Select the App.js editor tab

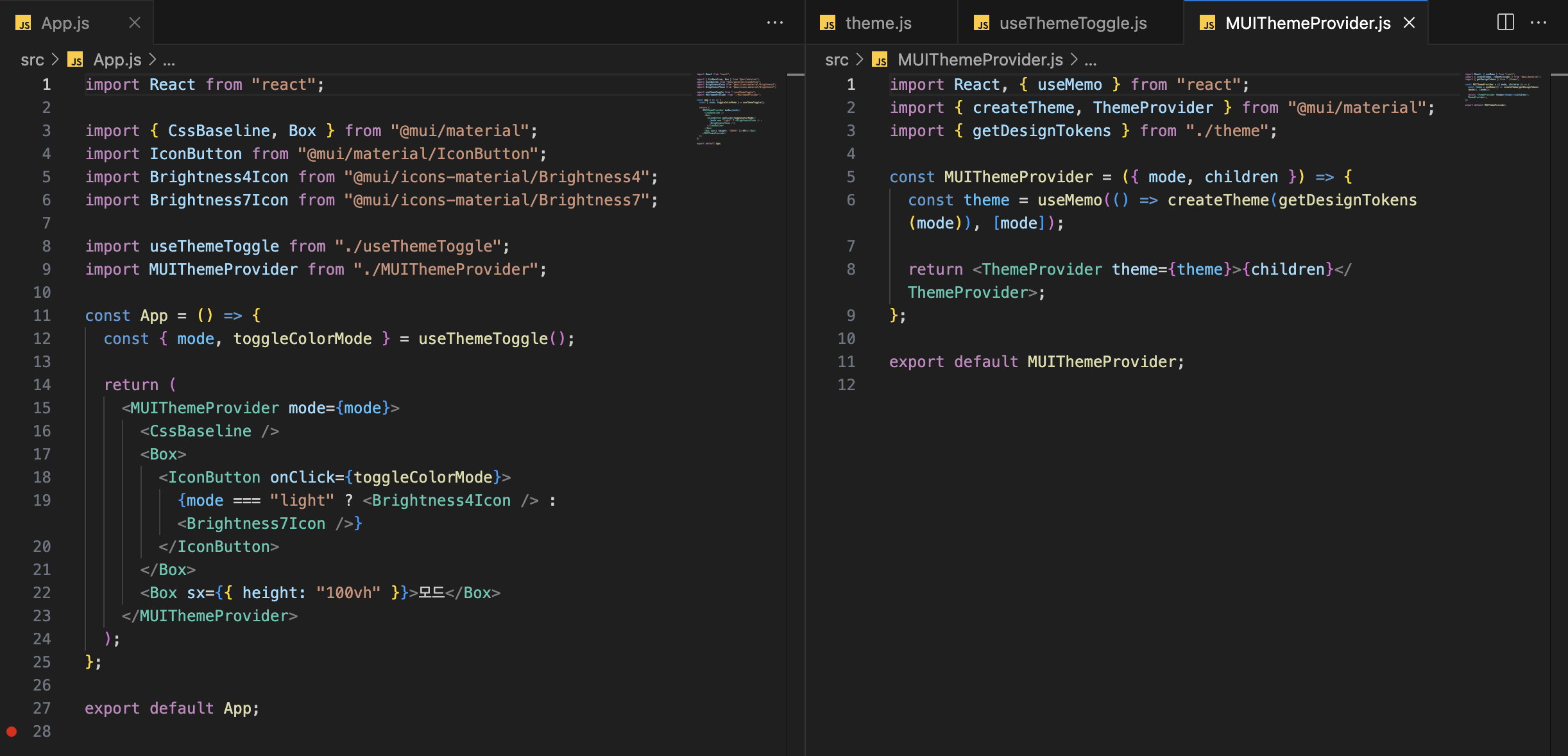(x=65, y=23)
